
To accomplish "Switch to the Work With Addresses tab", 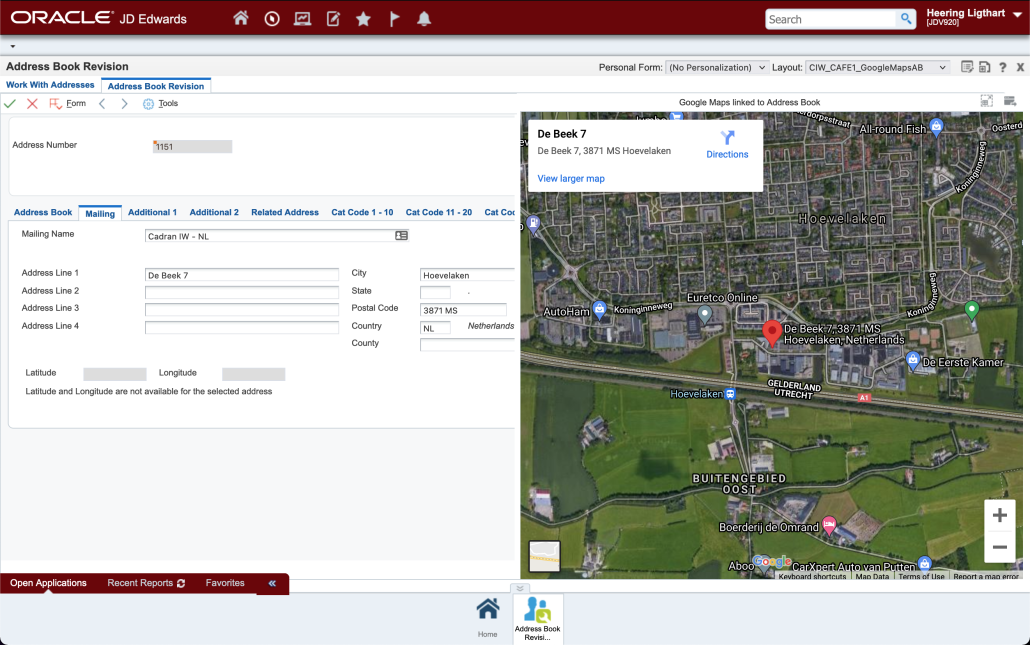I will pyautogui.click(x=50, y=85).
